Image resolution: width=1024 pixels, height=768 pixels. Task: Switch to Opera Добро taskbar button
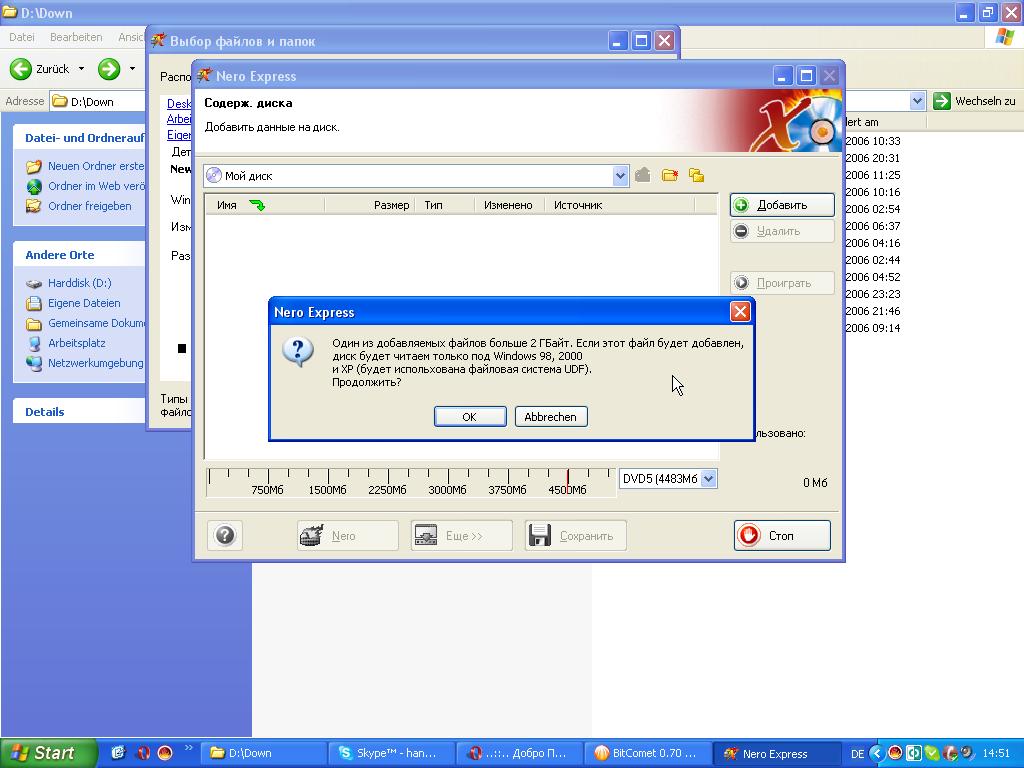519,753
